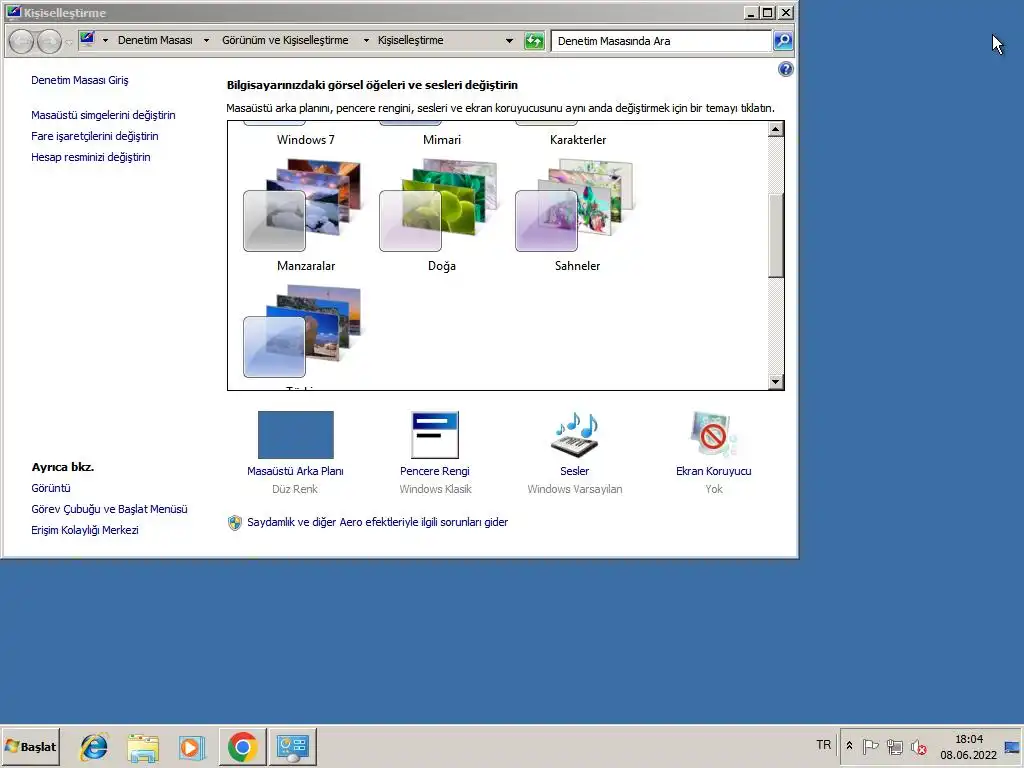Click the Control Panel taskbar button
This screenshot has height=768, width=1024.
tap(293, 747)
